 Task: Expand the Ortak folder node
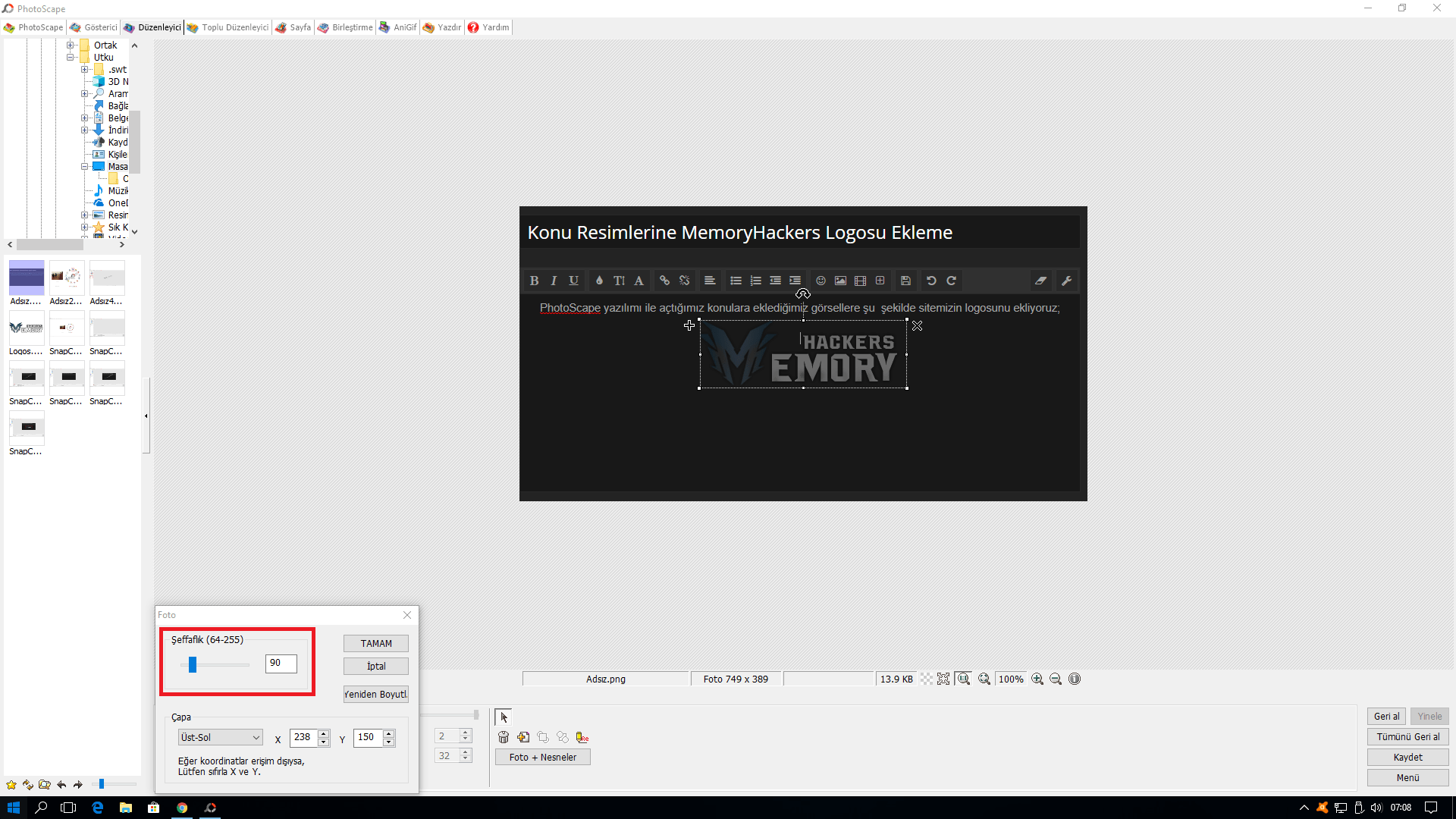pyautogui.click(x=70, y=45)
